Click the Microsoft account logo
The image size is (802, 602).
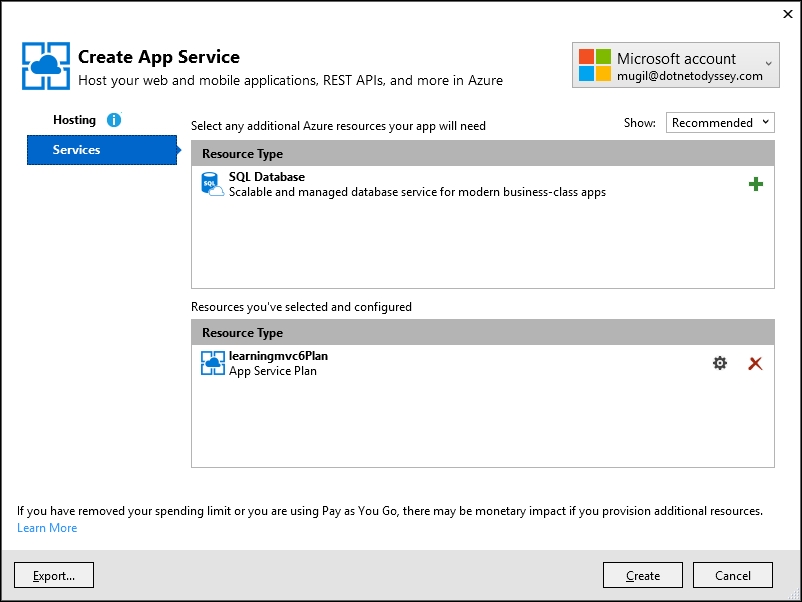click(595, 65)
